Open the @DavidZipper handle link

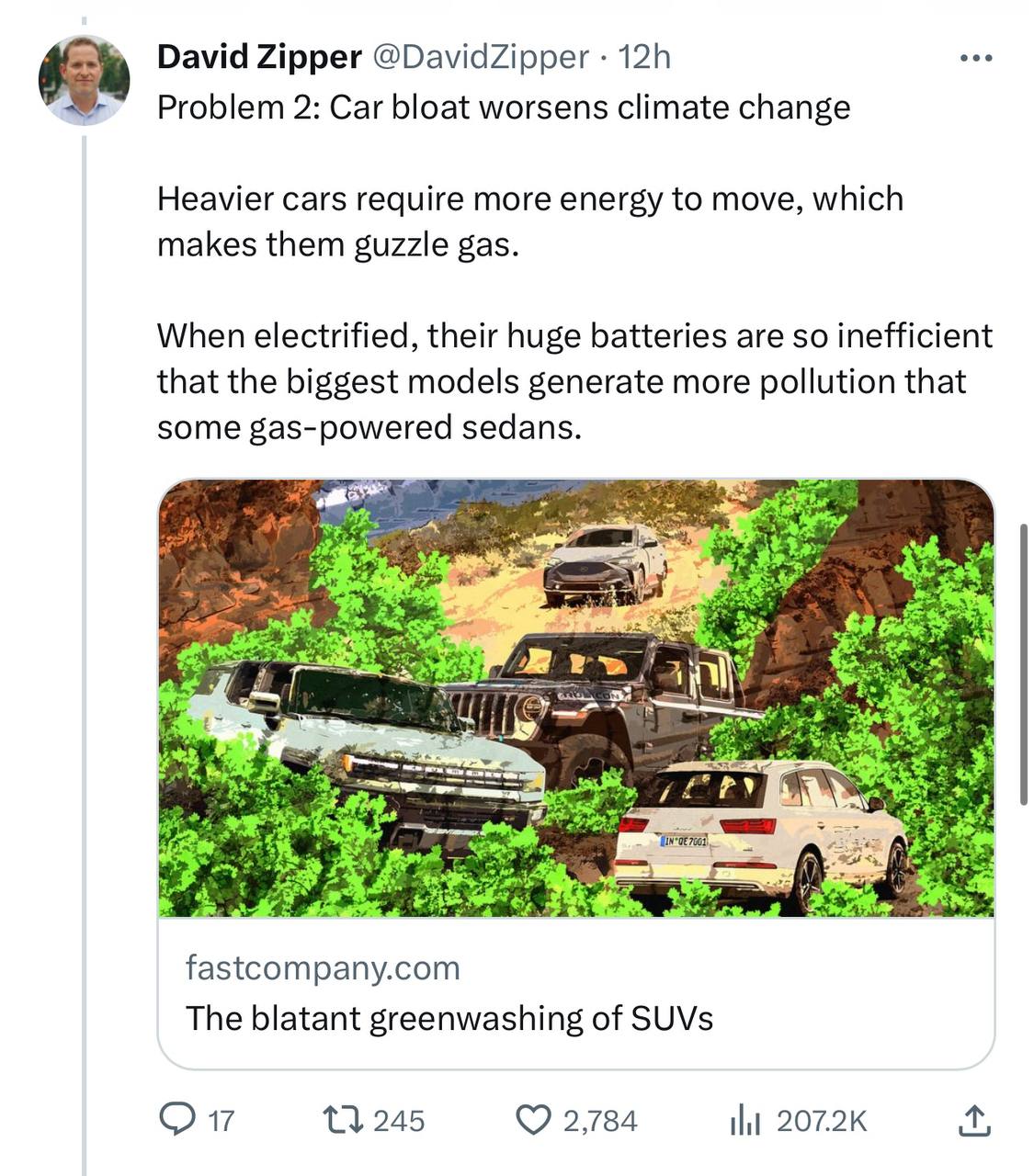coord(479,58)
